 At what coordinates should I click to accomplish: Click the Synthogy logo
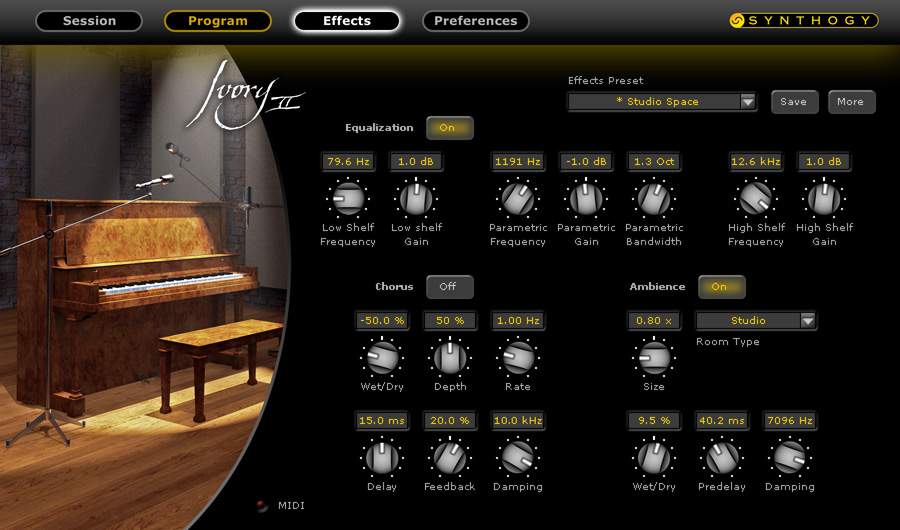point(803,20)
